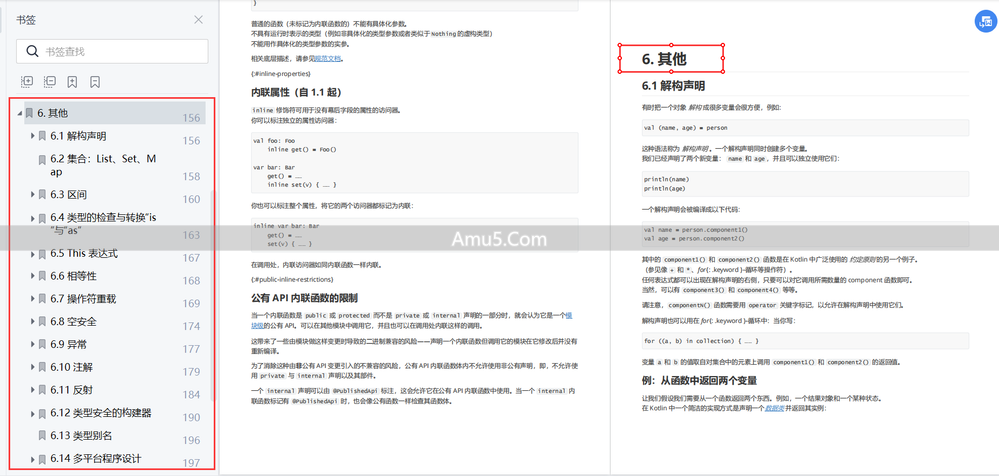Open the 规范文档 hyperlink
Viewport: 999px width, 476px height.
(328, 59)
